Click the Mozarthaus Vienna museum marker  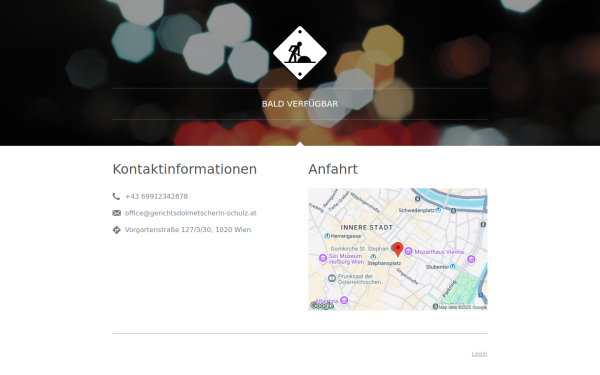[x=408, y=251]
